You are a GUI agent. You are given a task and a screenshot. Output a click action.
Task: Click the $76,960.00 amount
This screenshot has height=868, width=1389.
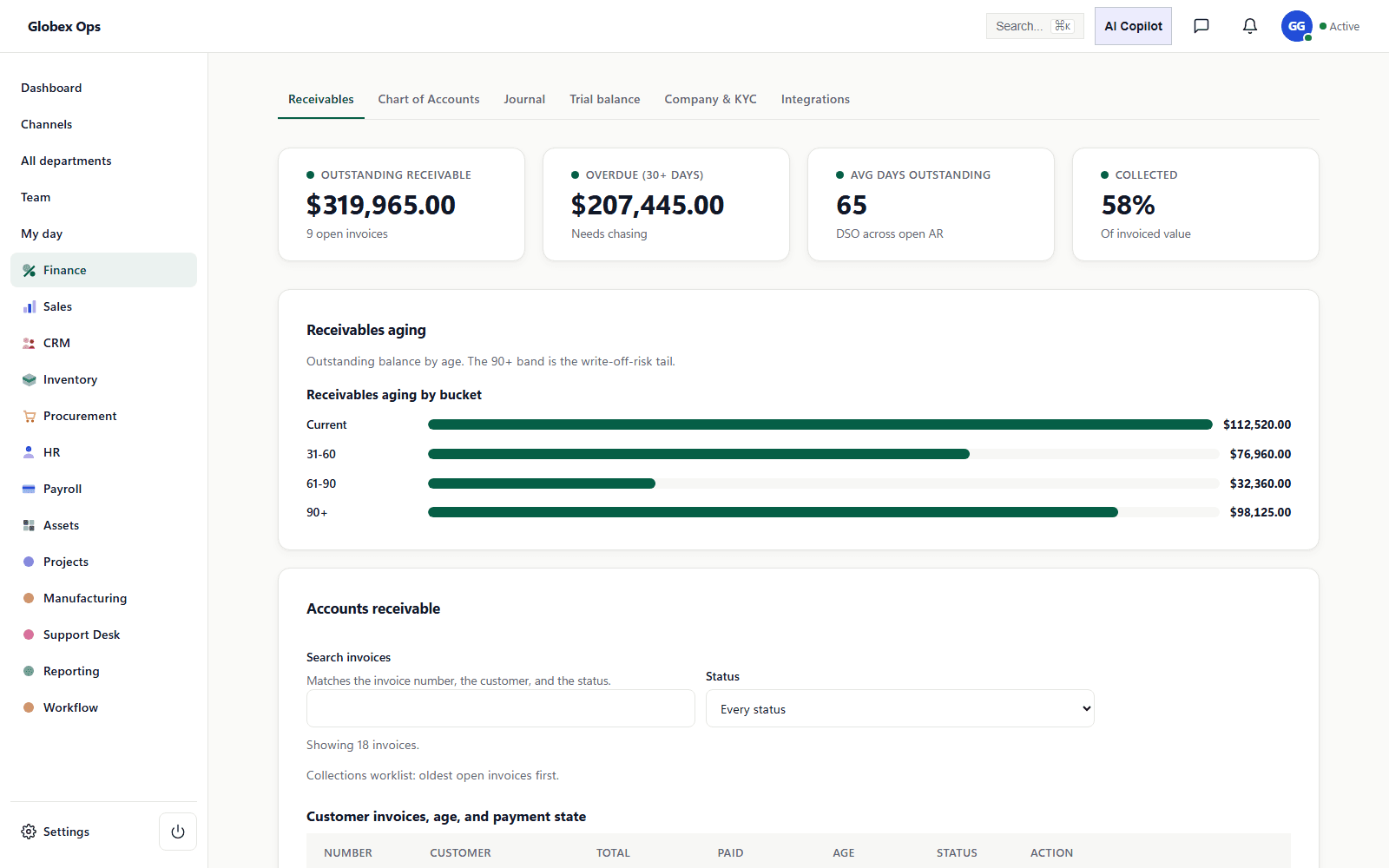pos(1261,454)
